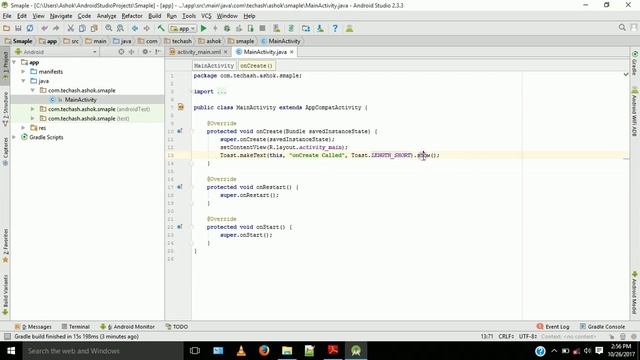Open the File menu
Image resolution: width=640 pixels, height=360 pixels.
7,16
